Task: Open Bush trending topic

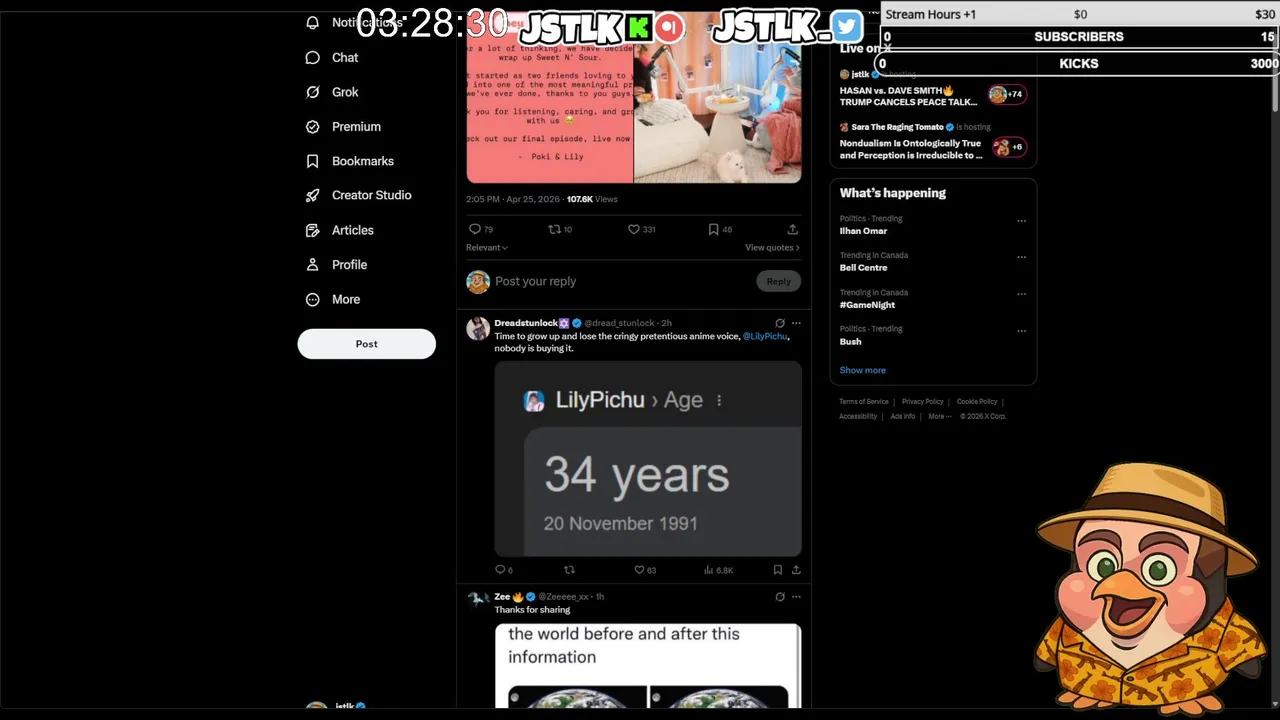Action: (850, 342)
